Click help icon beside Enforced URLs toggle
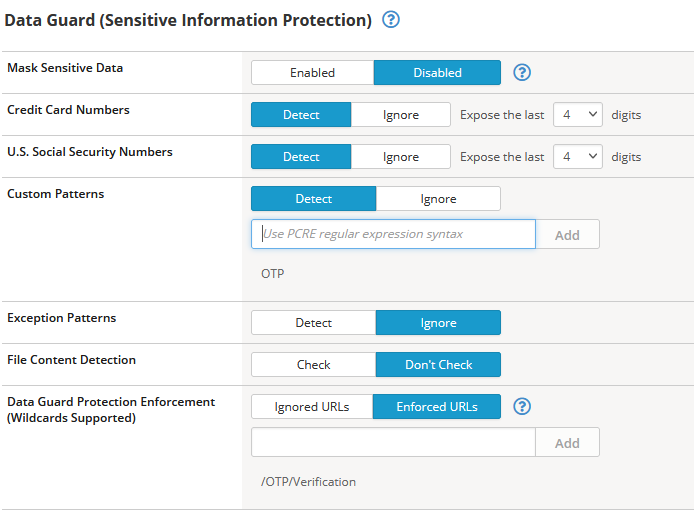Screen dimensions: 694x529 tap(521, 406)
